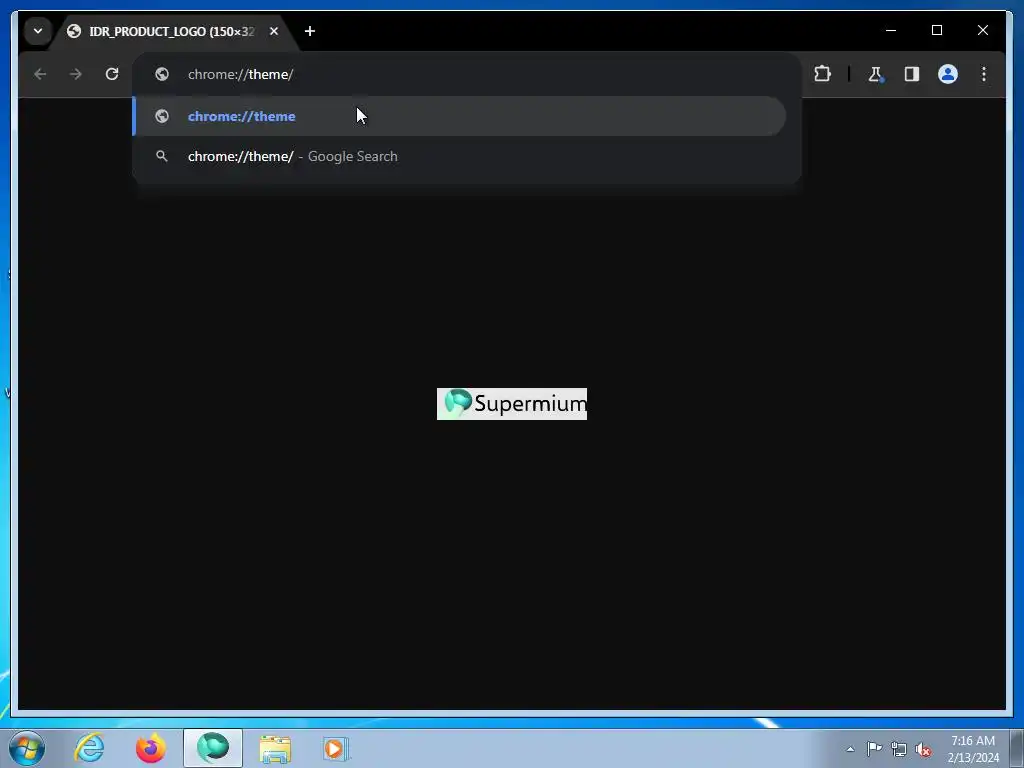Toggle the side panel icon
This screenshot has height=768, width=1024.
point(912,74)
